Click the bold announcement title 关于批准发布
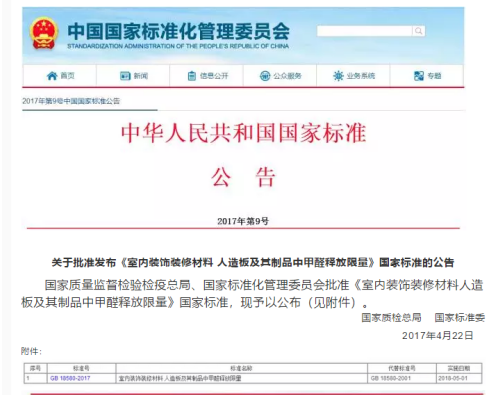 tap(253, 263)
